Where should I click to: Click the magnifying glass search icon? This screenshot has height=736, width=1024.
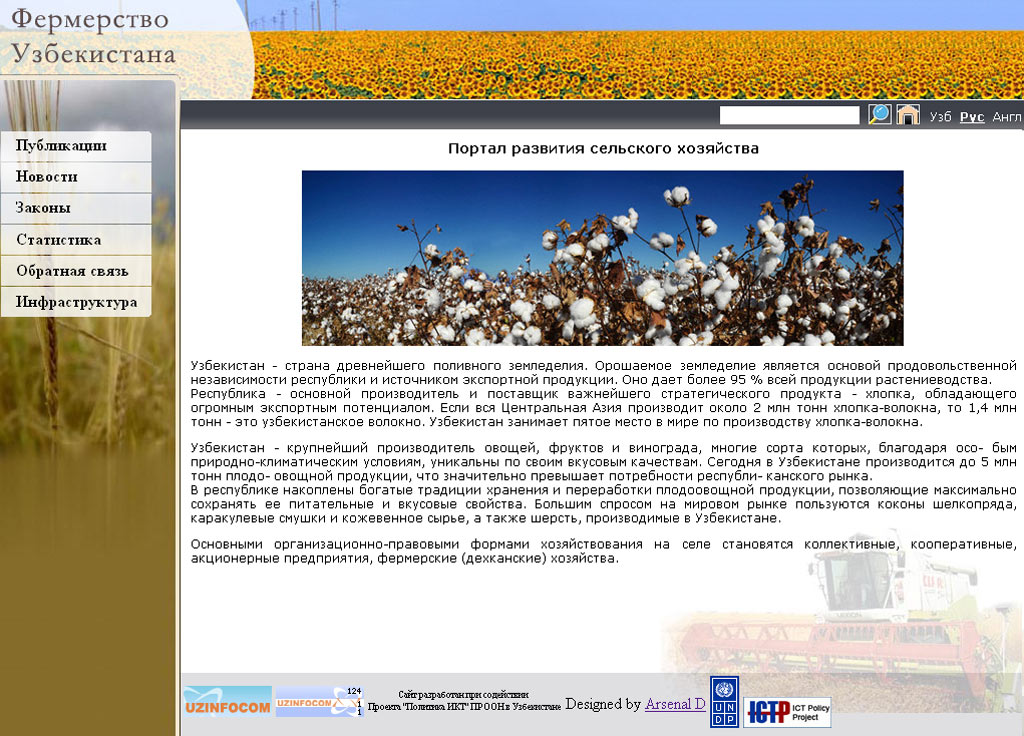click(879, 114)
